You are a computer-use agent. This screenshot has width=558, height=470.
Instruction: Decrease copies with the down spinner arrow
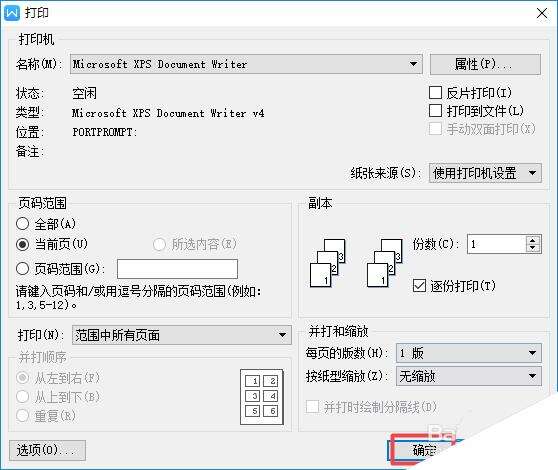[533, 248]
